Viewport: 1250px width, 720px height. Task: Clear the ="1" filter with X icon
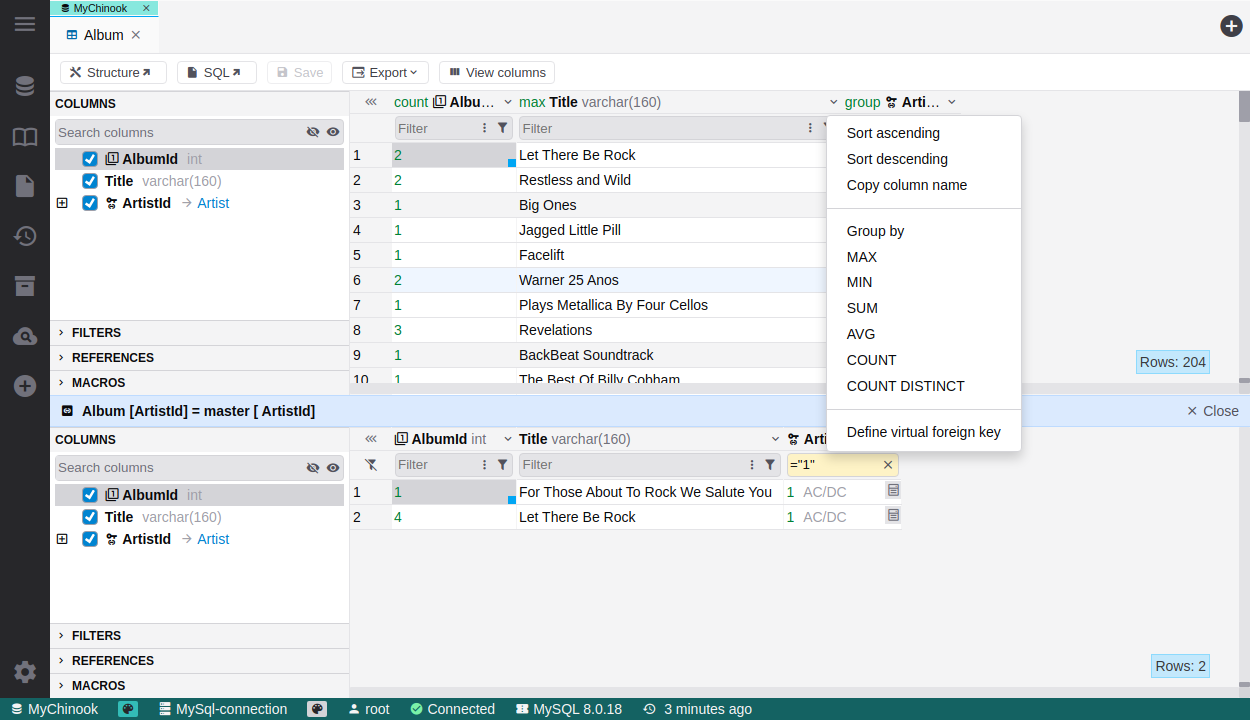[x=887, y=465]
